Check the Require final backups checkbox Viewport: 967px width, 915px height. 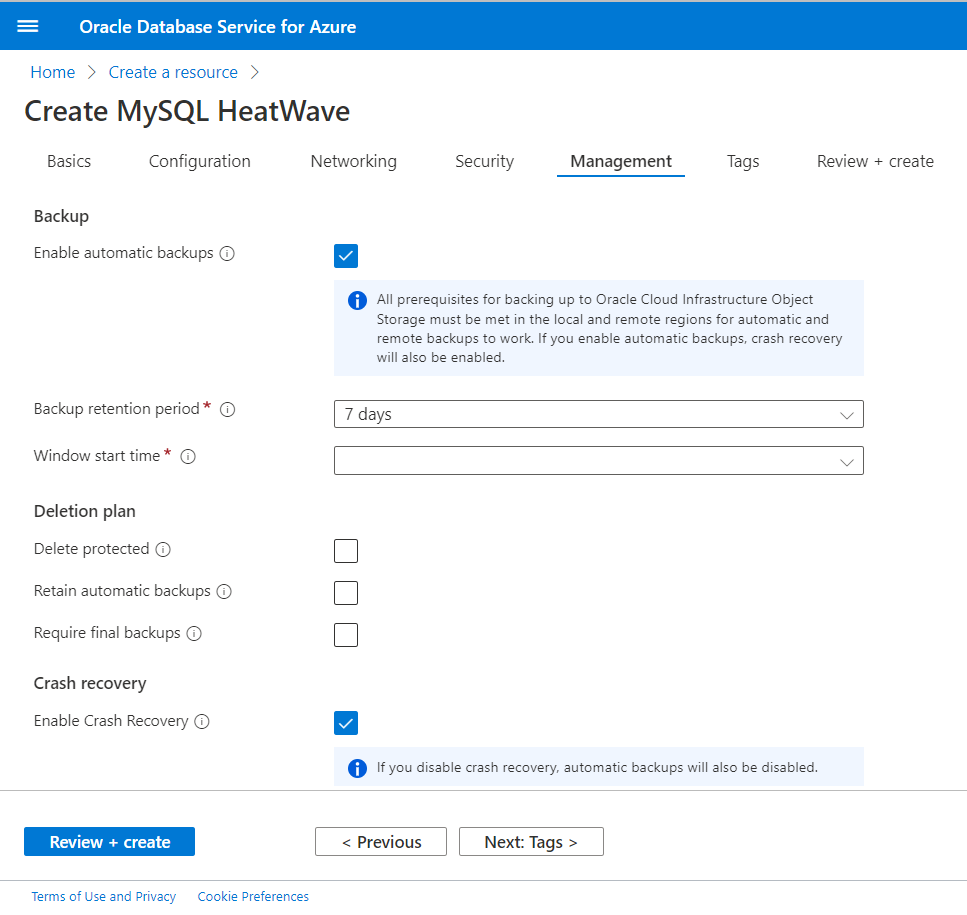tap(346, 634)
